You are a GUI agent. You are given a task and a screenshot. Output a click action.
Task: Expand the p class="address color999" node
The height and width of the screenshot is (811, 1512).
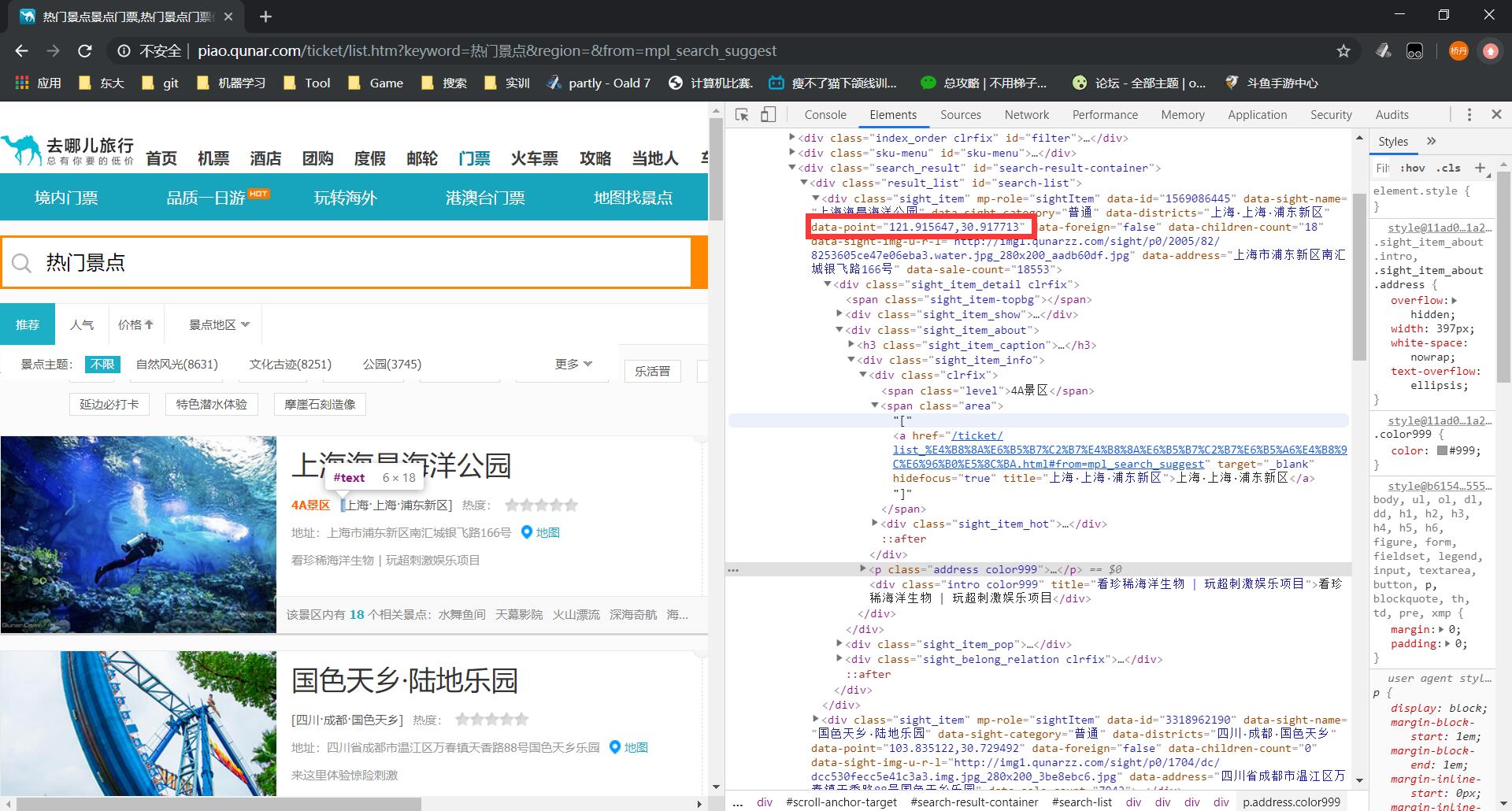[x=862, y=568]
